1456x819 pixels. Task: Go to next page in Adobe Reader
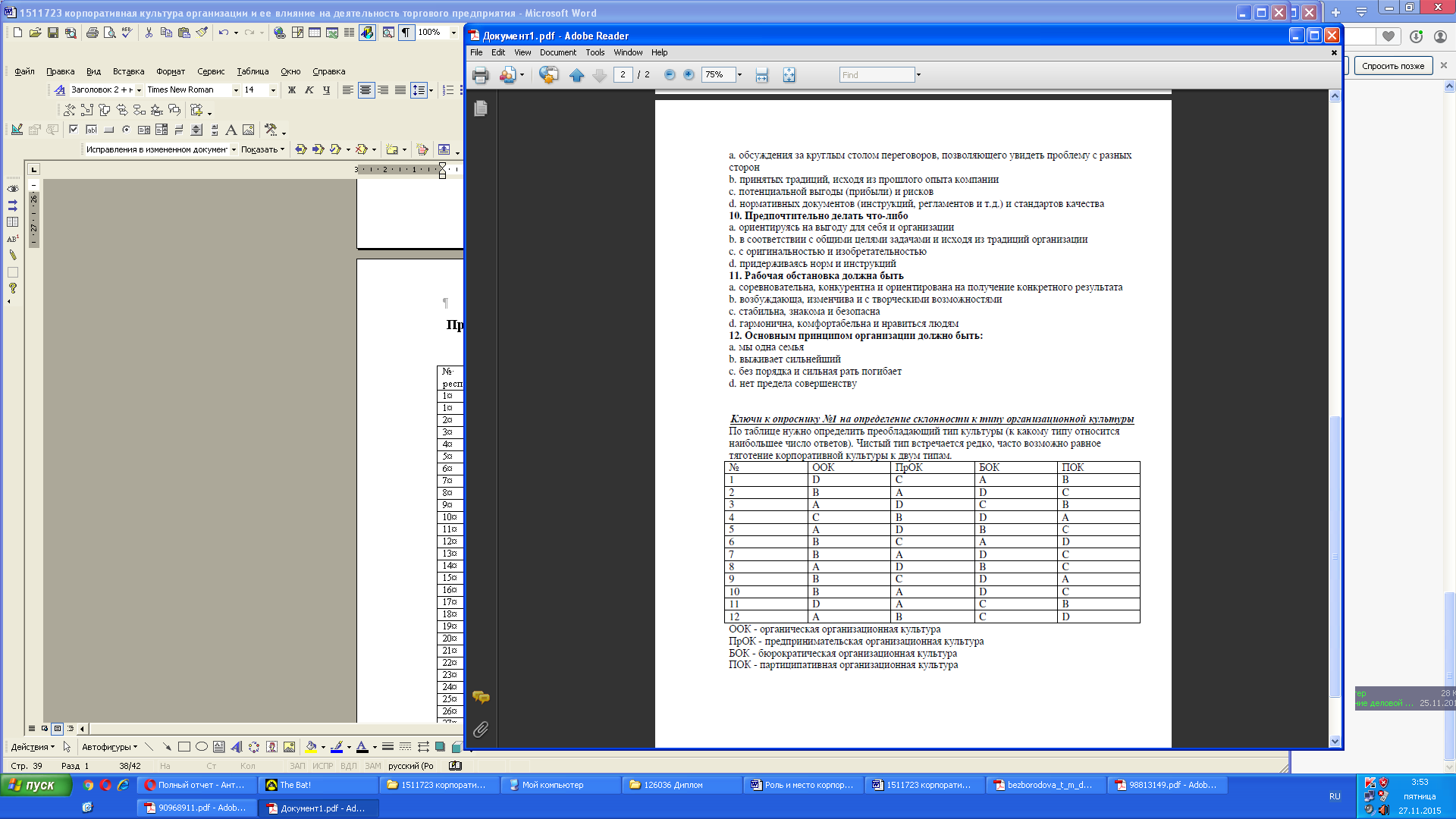pyautogui.click(x=599, y=75)
